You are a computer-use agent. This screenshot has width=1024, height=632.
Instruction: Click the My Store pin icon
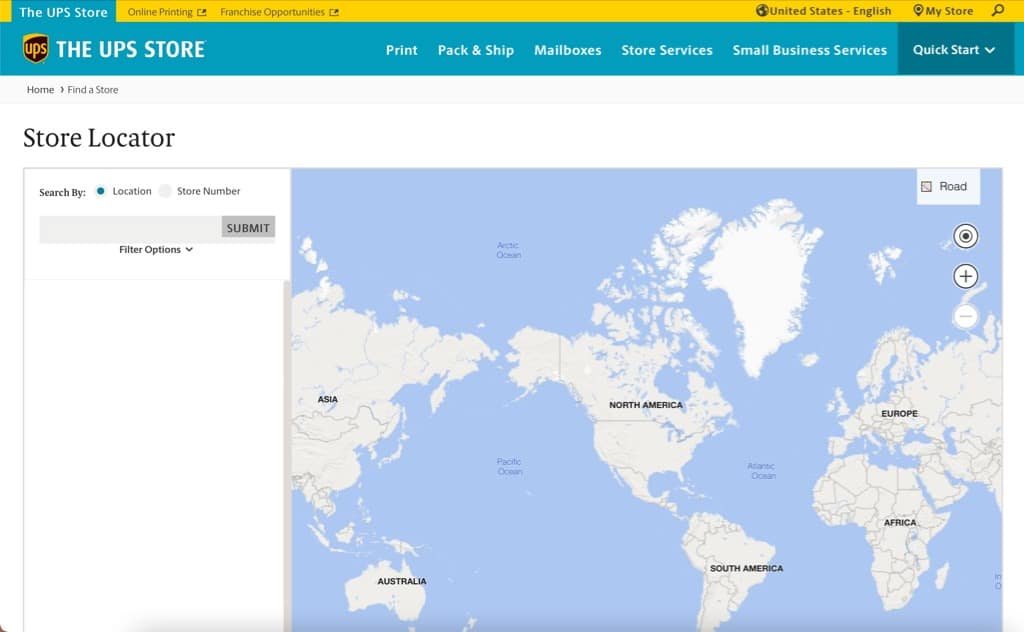[x=918, y=10]
